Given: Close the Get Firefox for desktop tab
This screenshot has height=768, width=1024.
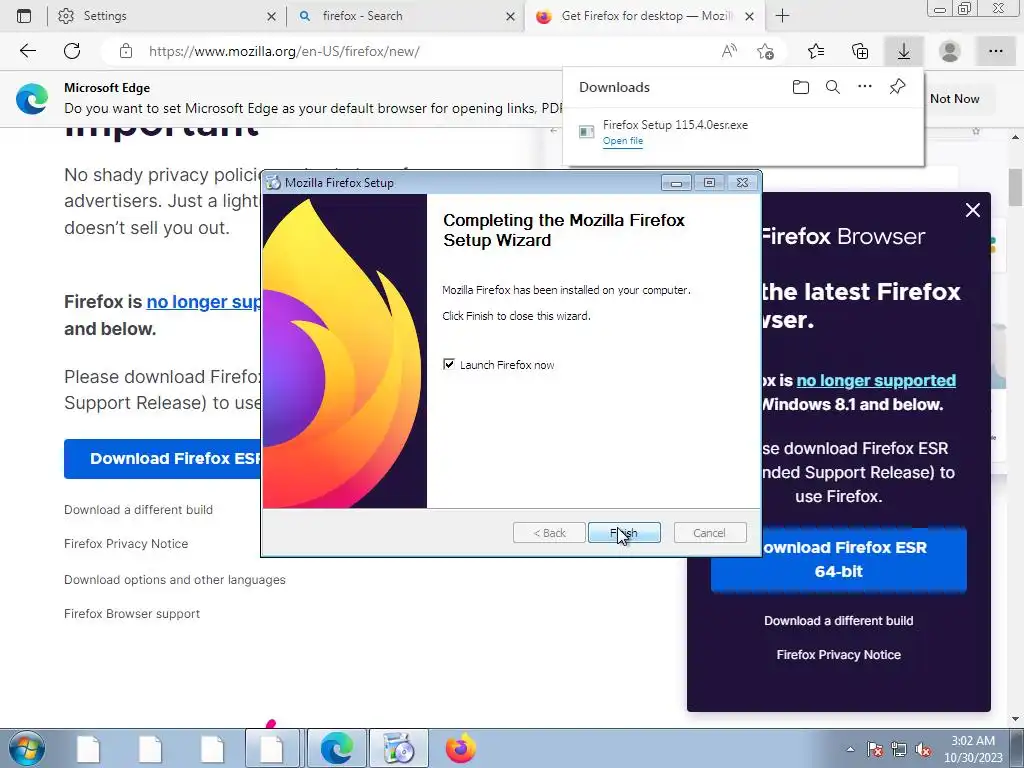Looking at the screenshot, I should point(750,16).
